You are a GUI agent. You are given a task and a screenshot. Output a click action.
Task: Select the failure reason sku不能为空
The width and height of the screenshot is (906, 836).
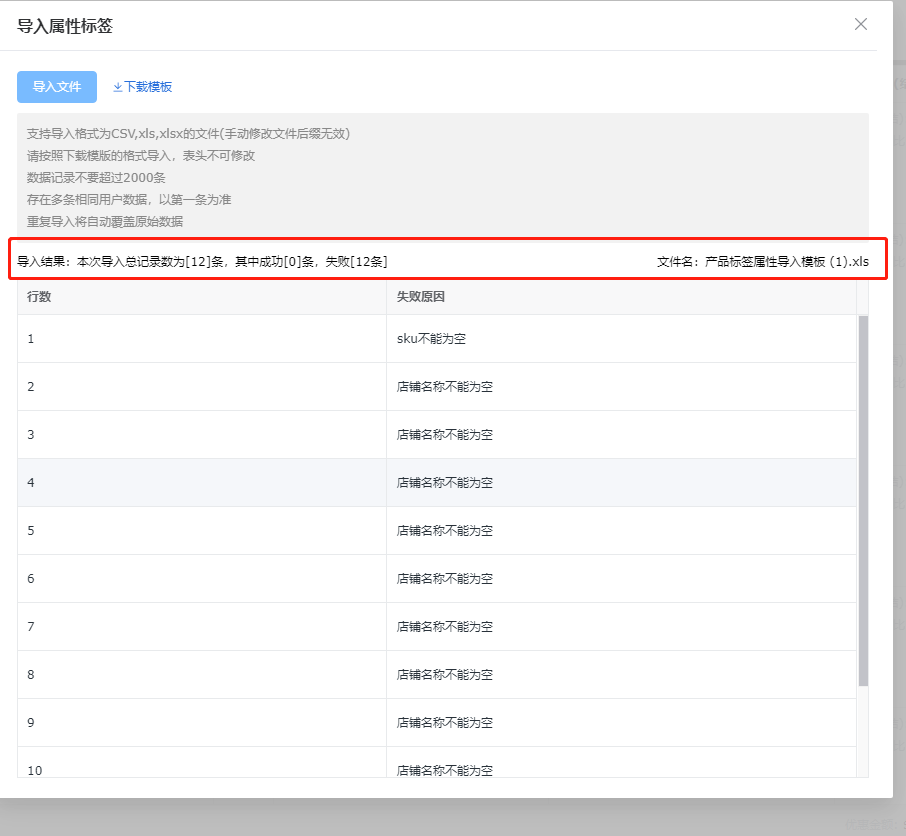(431, 339)
